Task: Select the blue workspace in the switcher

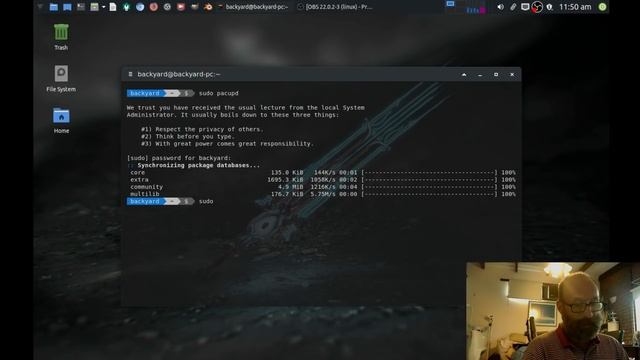Action: coord(450,4)
